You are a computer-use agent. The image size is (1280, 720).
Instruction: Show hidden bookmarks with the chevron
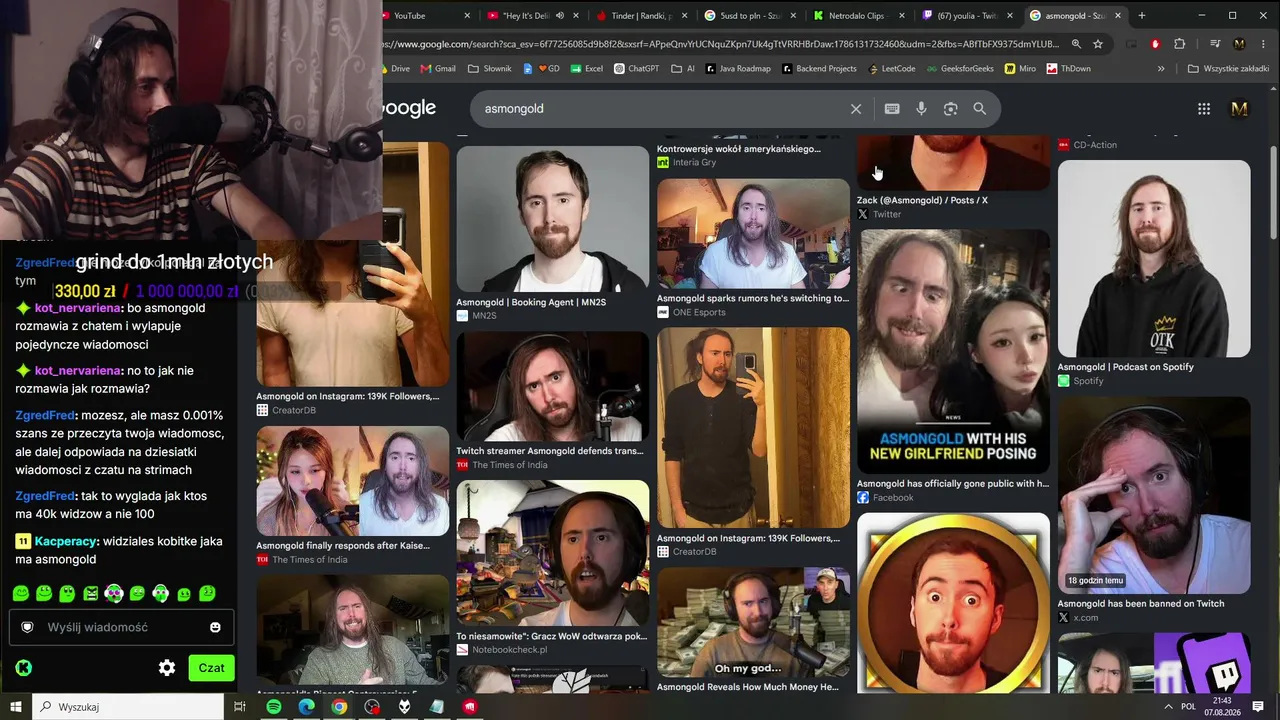pyautogui.click(x=1161, y=69)
